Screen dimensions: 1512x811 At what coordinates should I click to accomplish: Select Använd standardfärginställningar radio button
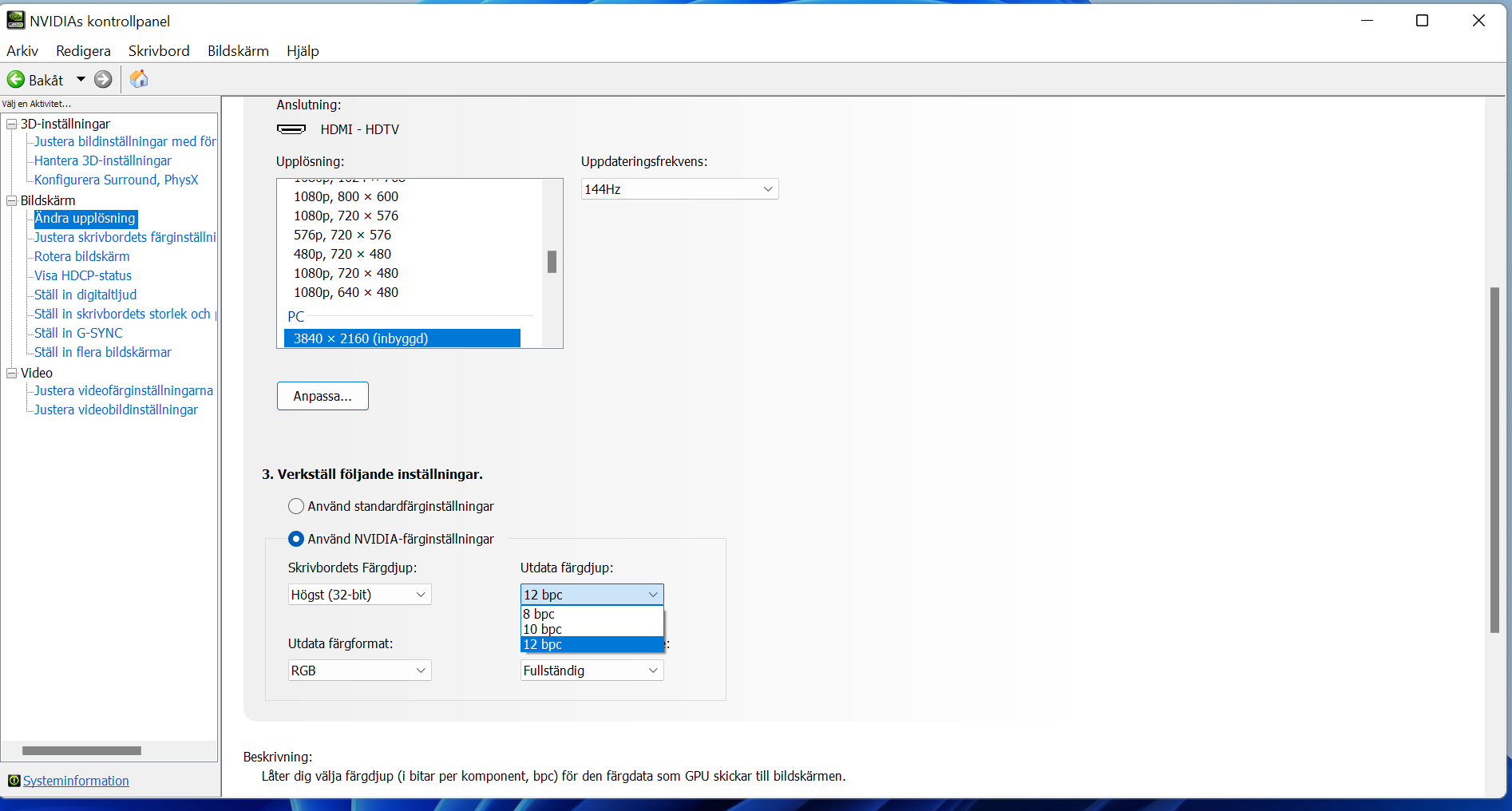point(296,506)
